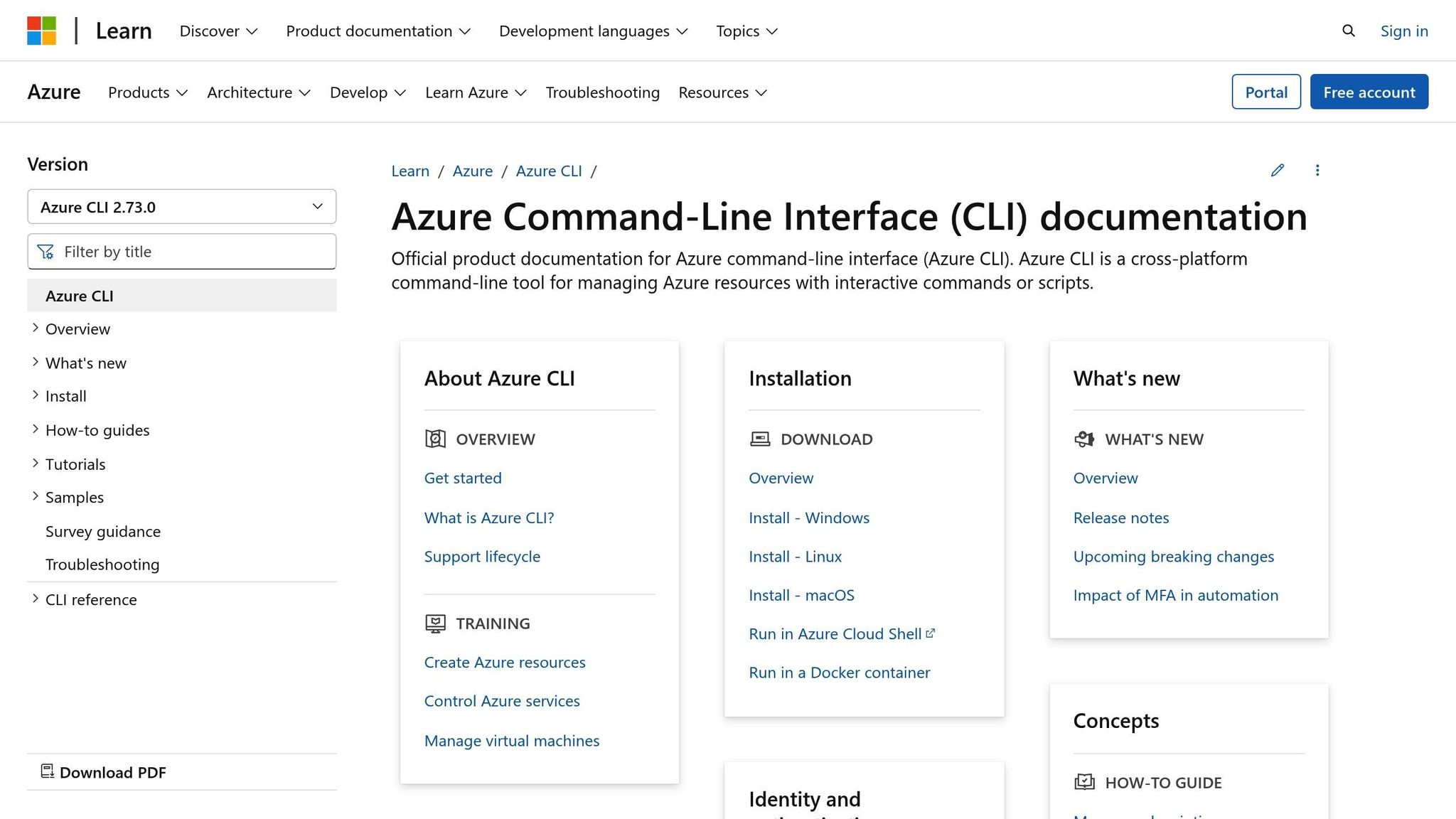Open Run in a Docker container
The height and width of the screenshot is (819, 1456).
839,672
